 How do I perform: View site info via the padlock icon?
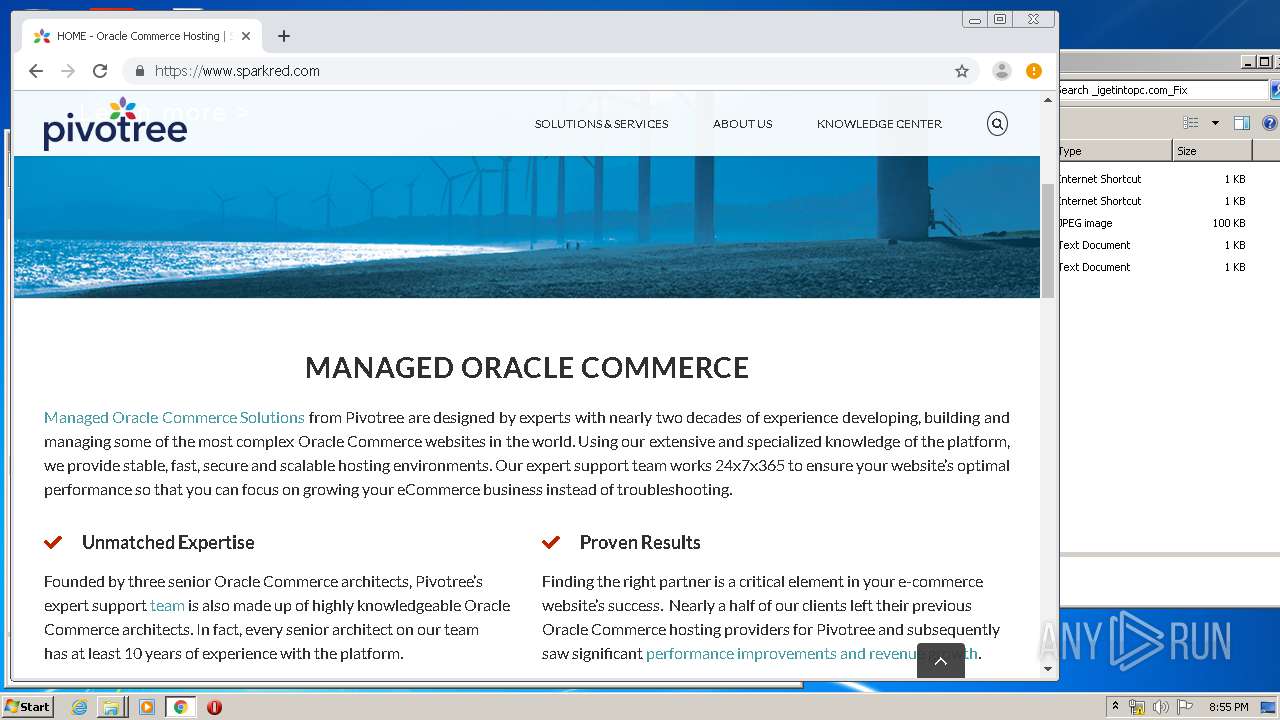(140, 71)
